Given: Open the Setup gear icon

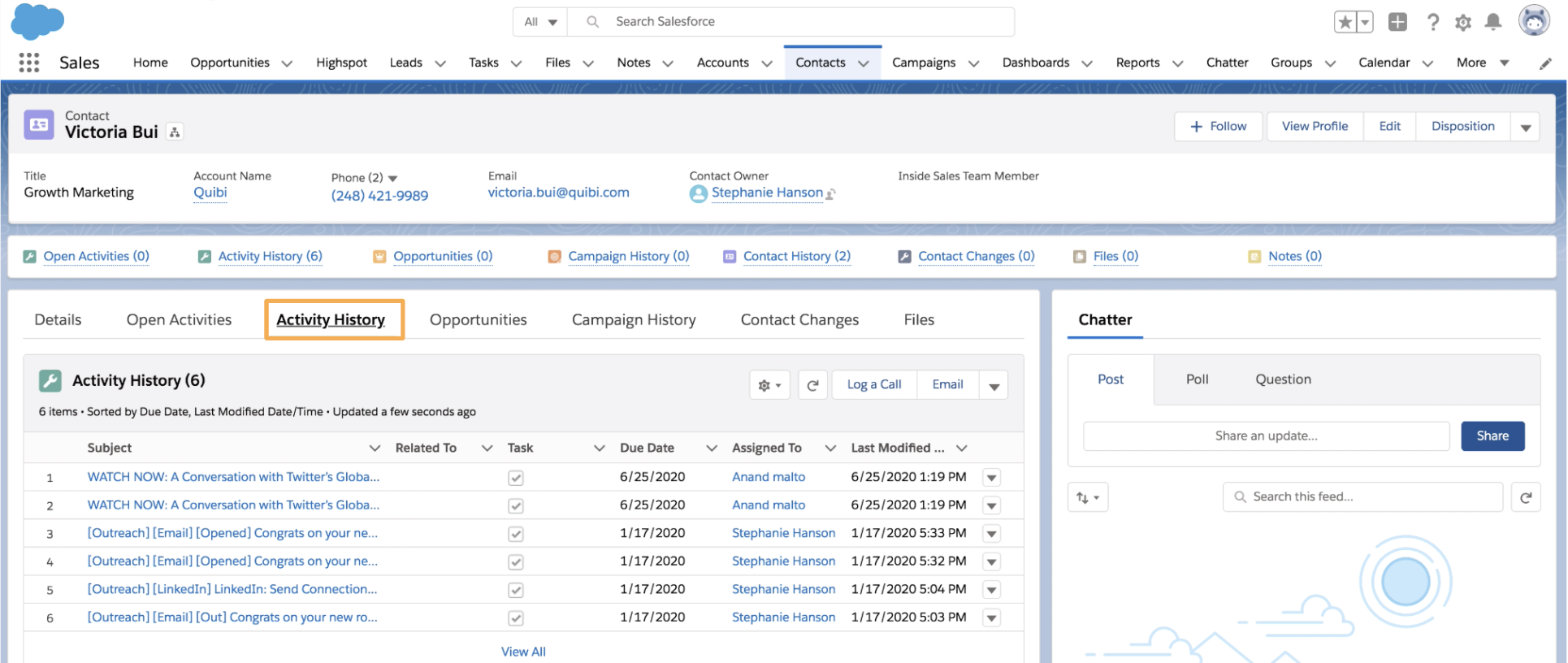Looking at the screenshot, I should [x=1463, y=23].
